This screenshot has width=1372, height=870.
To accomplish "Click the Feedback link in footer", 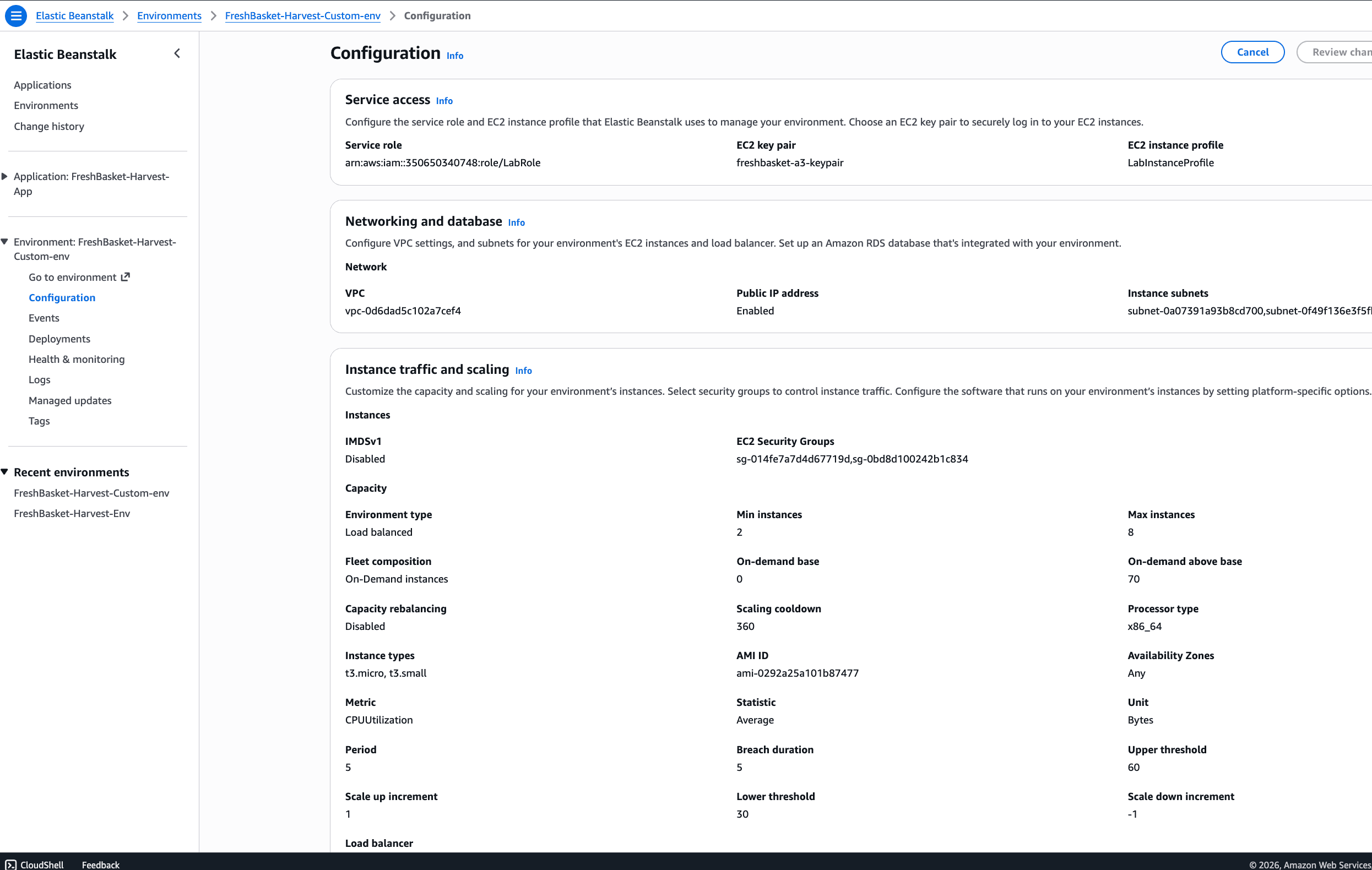I will tap(101, 864).
